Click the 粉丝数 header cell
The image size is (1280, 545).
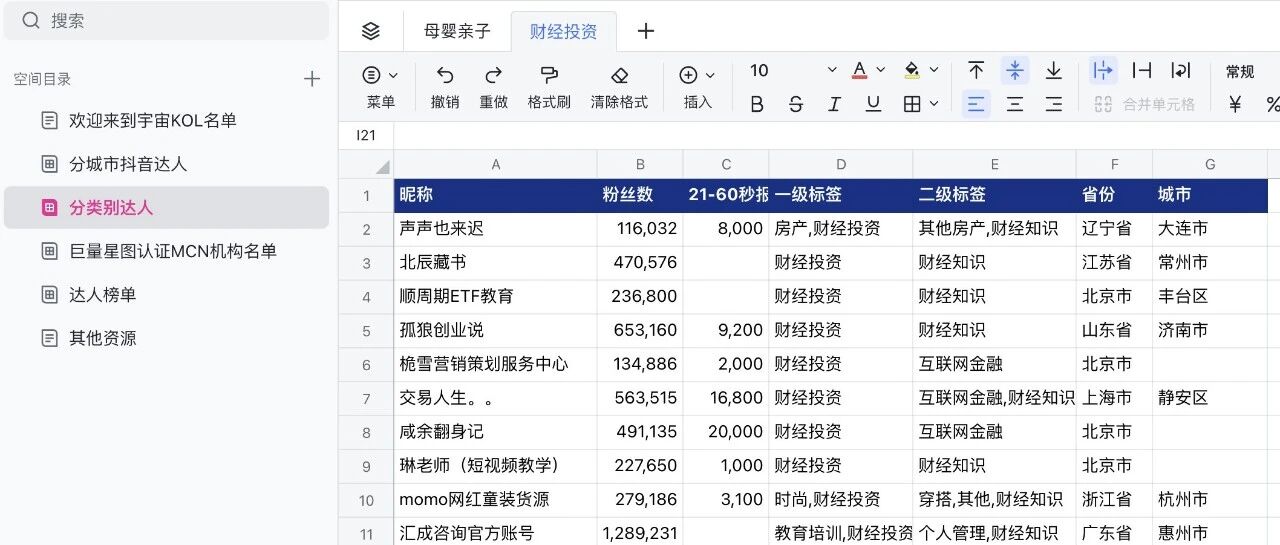click(640, 195)
